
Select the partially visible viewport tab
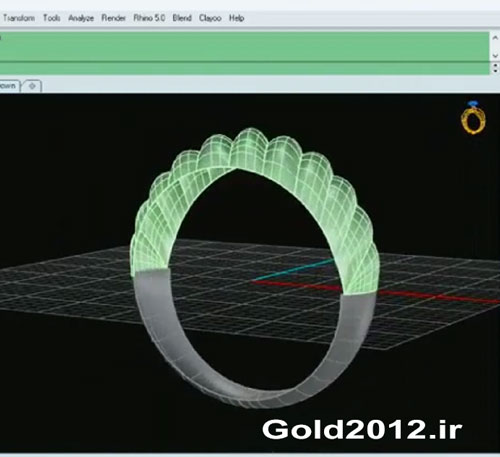pyautogui.click(x=9, y=86)
